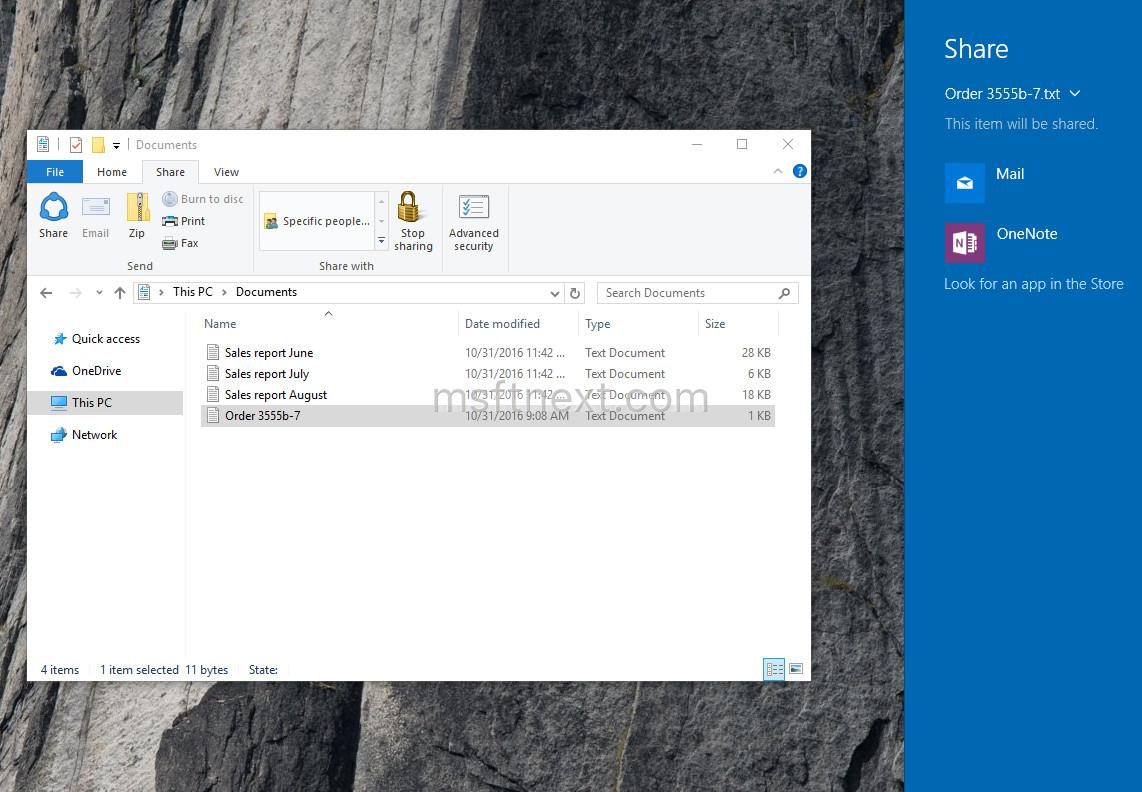
Task: Click the Print icon
Action: coord(172,221)
